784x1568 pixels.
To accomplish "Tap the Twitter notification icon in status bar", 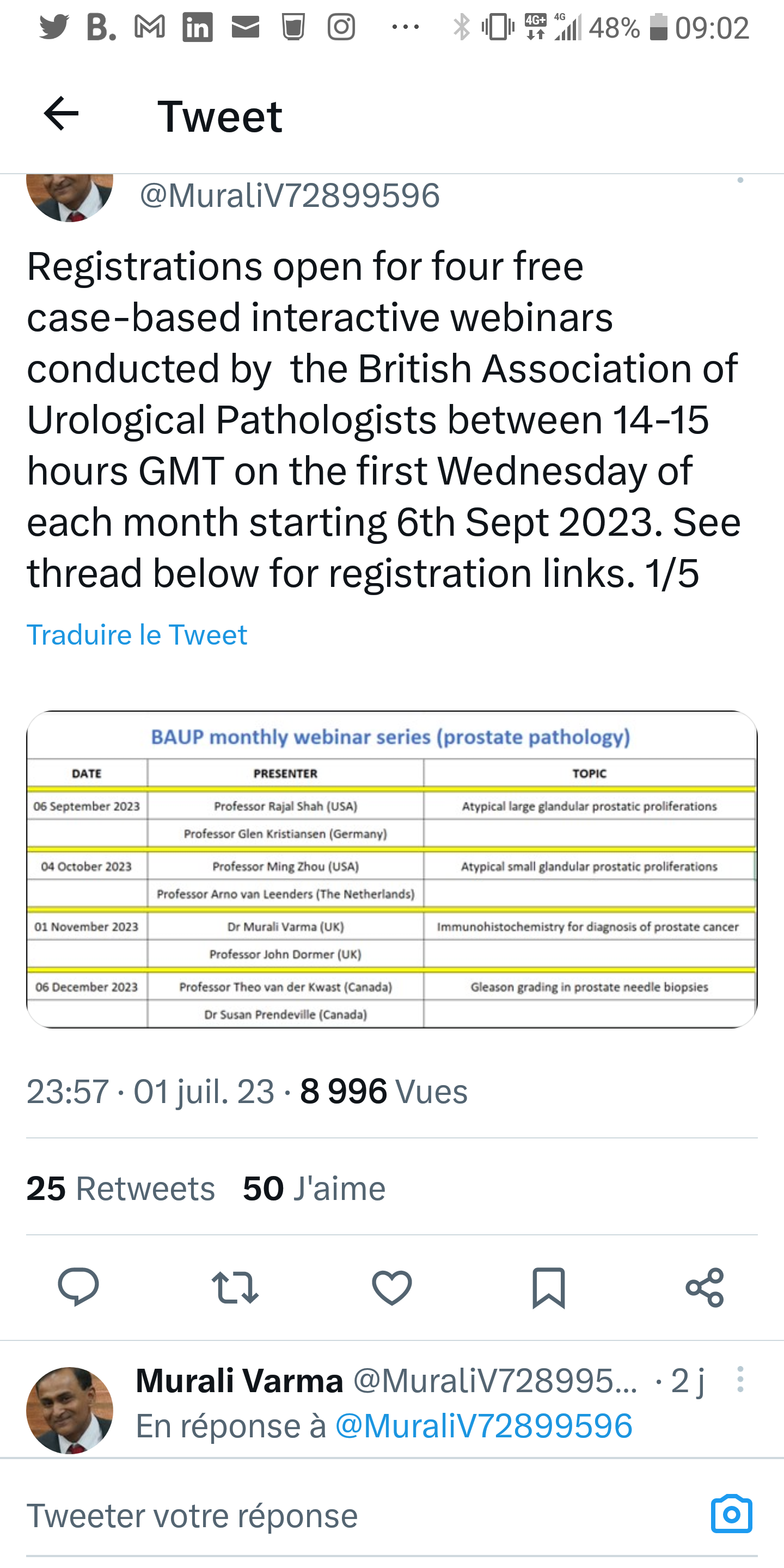I will point(53,27).
